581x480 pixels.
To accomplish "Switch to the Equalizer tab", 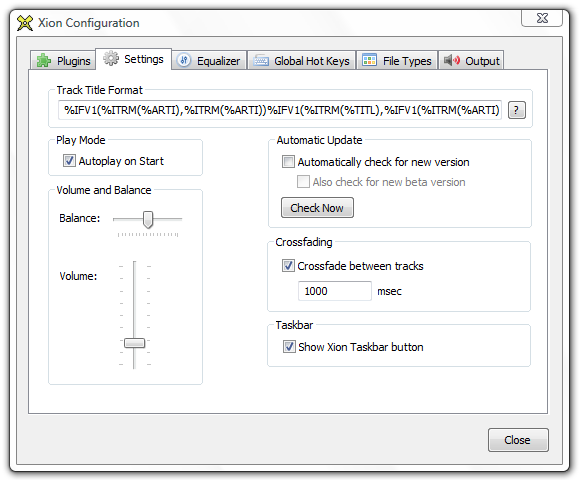I will click(x=209, y=60).
